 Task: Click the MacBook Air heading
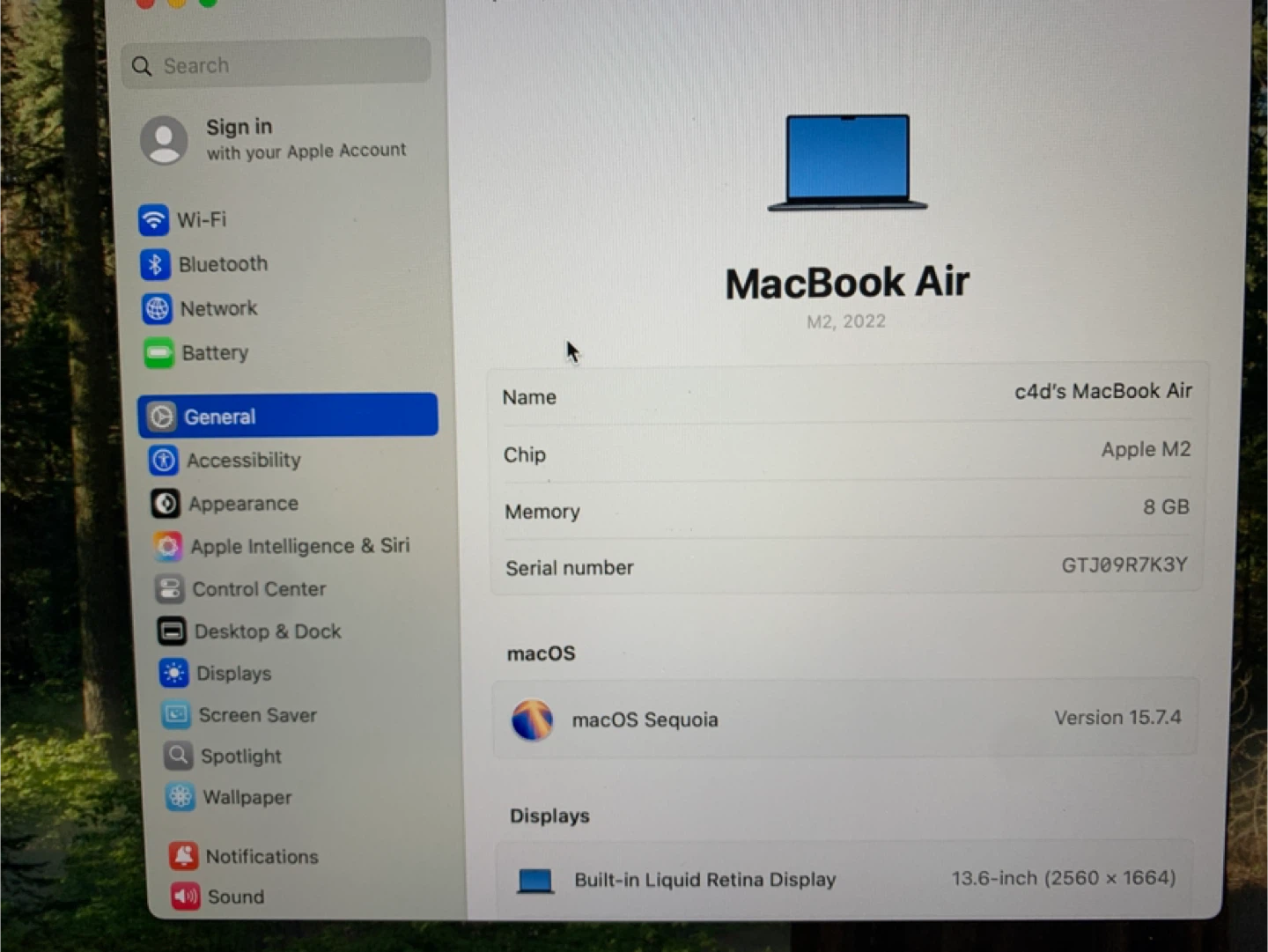[x=847, y=283]
